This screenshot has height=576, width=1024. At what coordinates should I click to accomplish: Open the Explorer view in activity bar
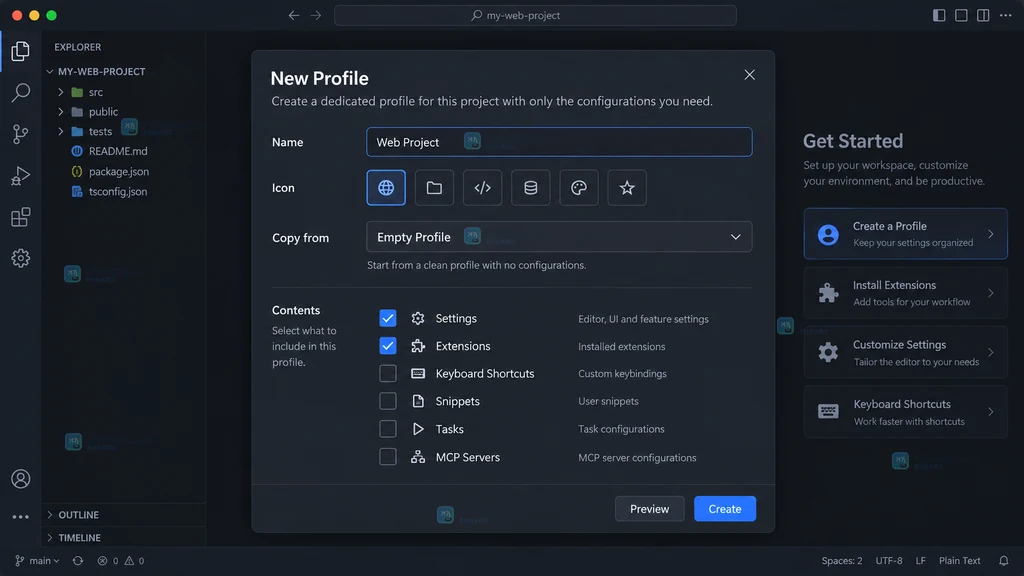pos(20,51)
